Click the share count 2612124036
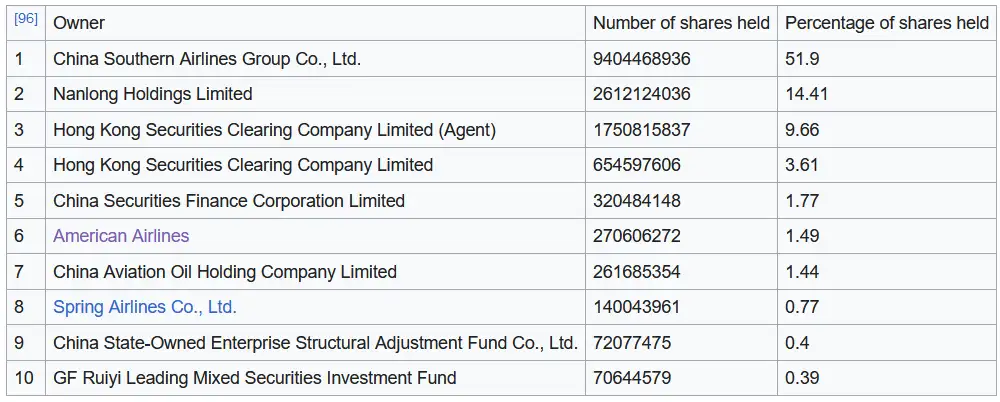 click(x=642, y=94)
